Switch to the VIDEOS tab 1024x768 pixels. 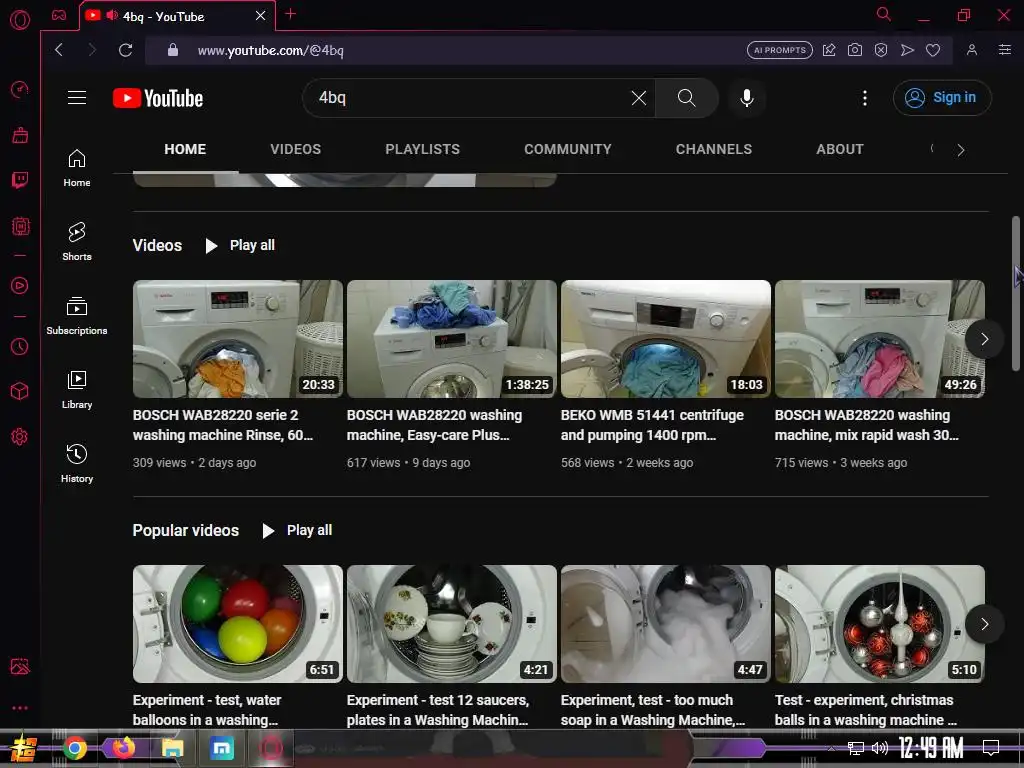click(296, 149)
